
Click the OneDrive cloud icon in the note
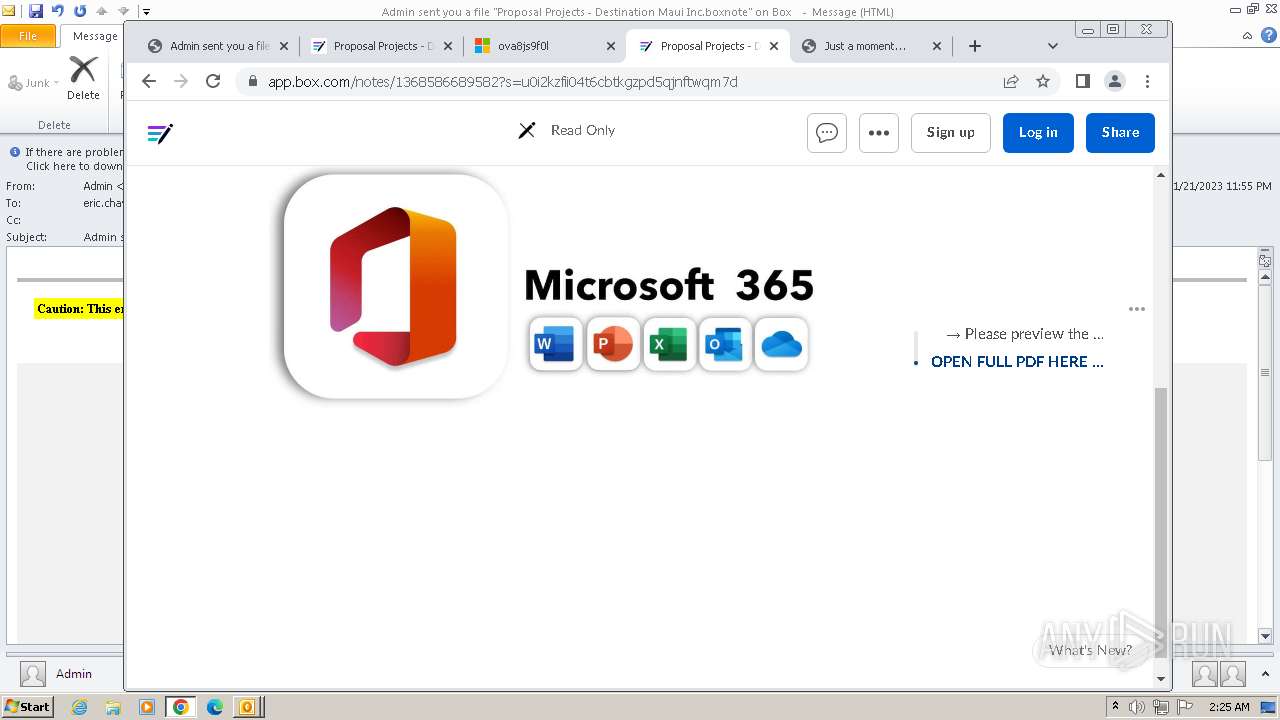[781, 345]
